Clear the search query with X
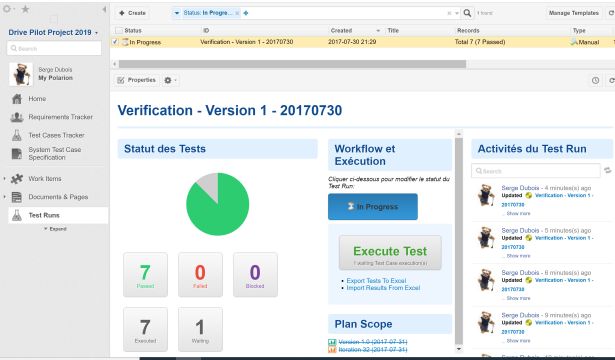Viewport: 615px width, 360px height. 449,13
